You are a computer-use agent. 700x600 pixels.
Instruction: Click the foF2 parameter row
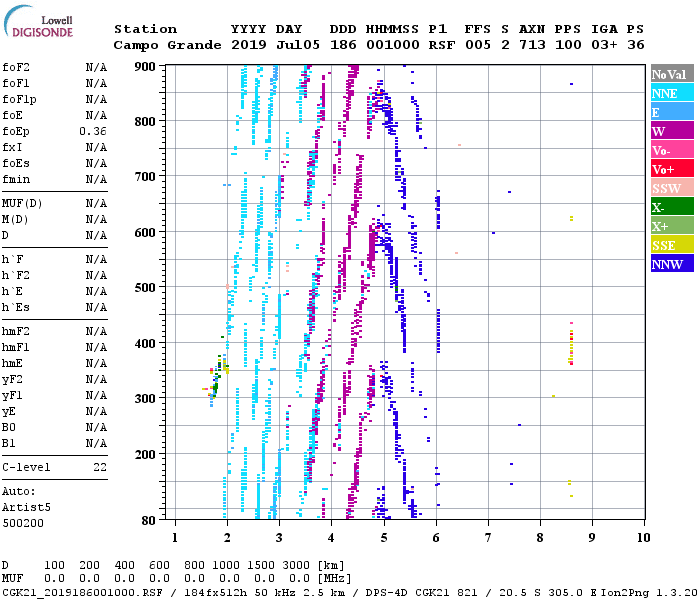tap(54, 67)
